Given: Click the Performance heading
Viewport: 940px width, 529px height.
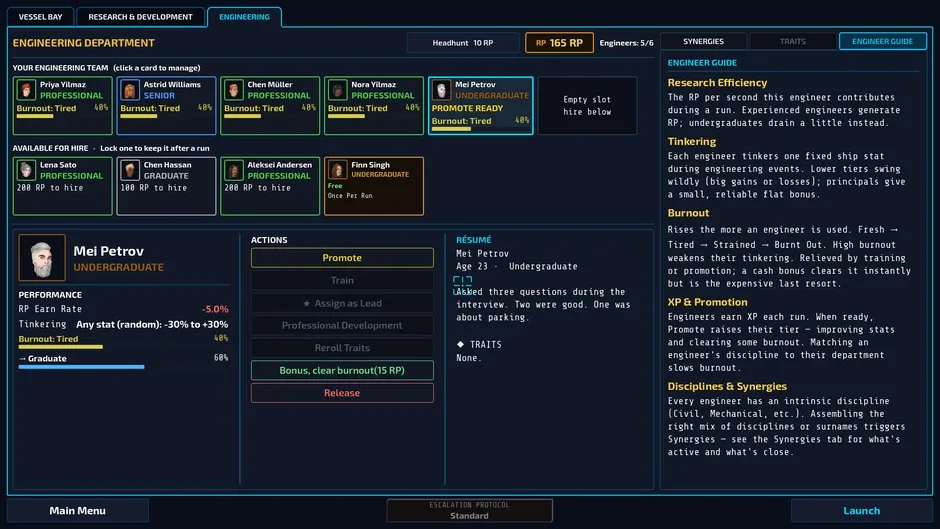Looking at the screenshot, I should click(x=50, y=295).
